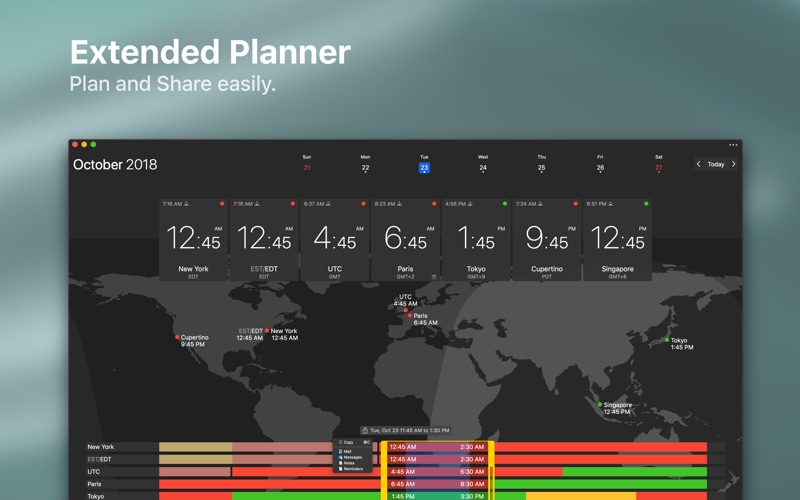
Task: Click the Paris 8:30 AM end time in selection
Action: tap(472, 484)
